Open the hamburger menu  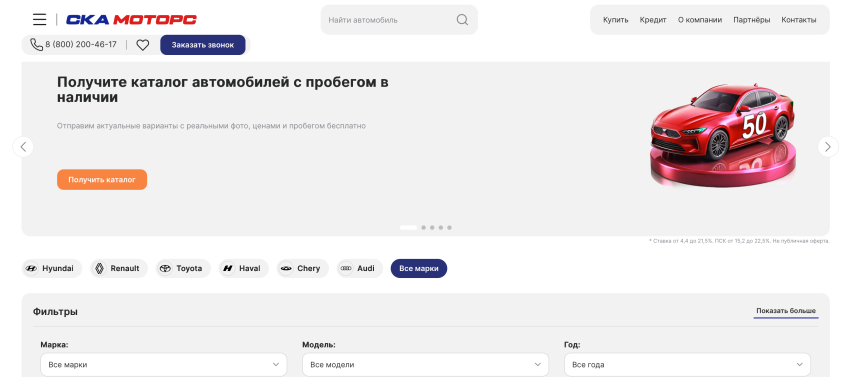39,20
